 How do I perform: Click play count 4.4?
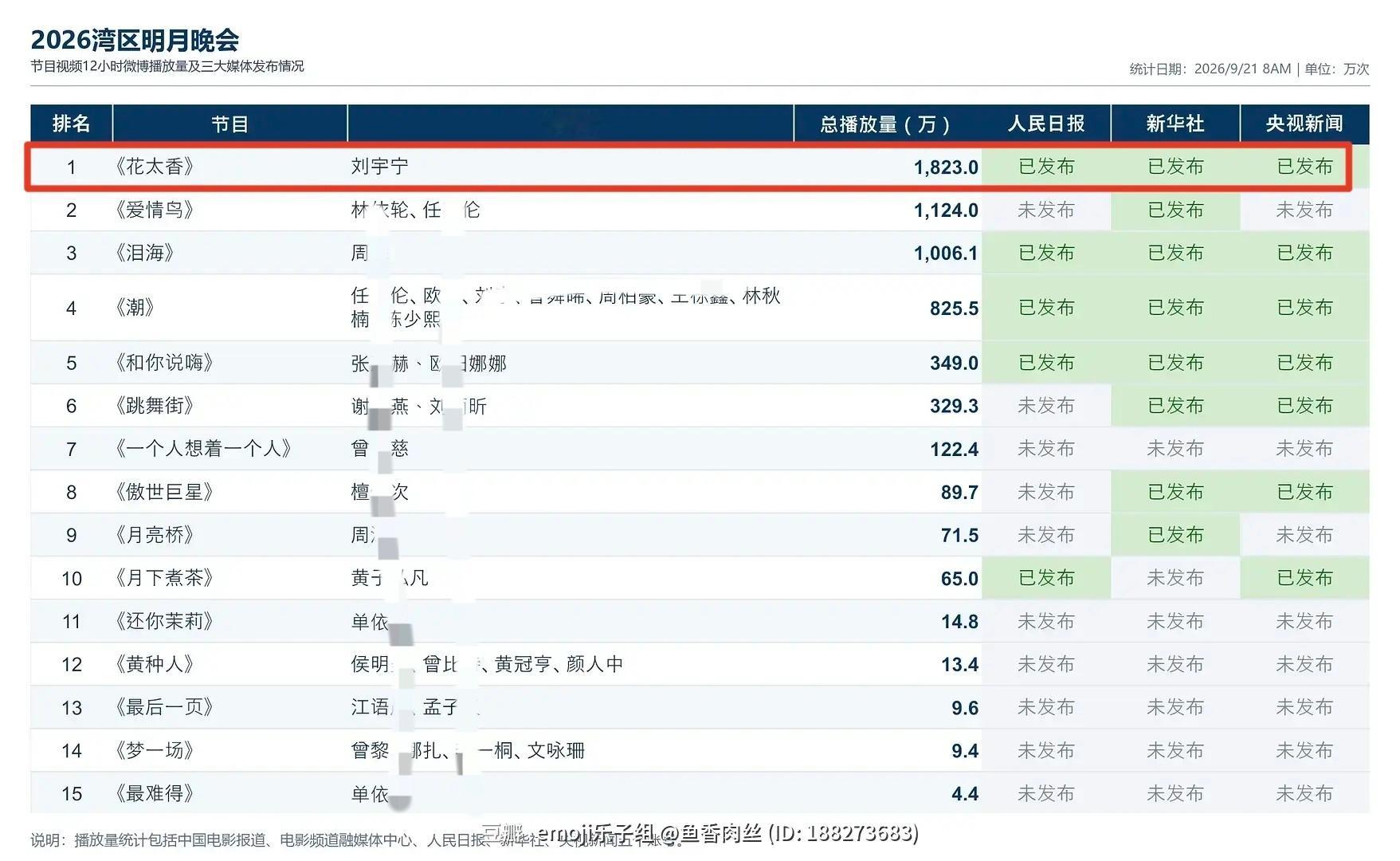965,794
